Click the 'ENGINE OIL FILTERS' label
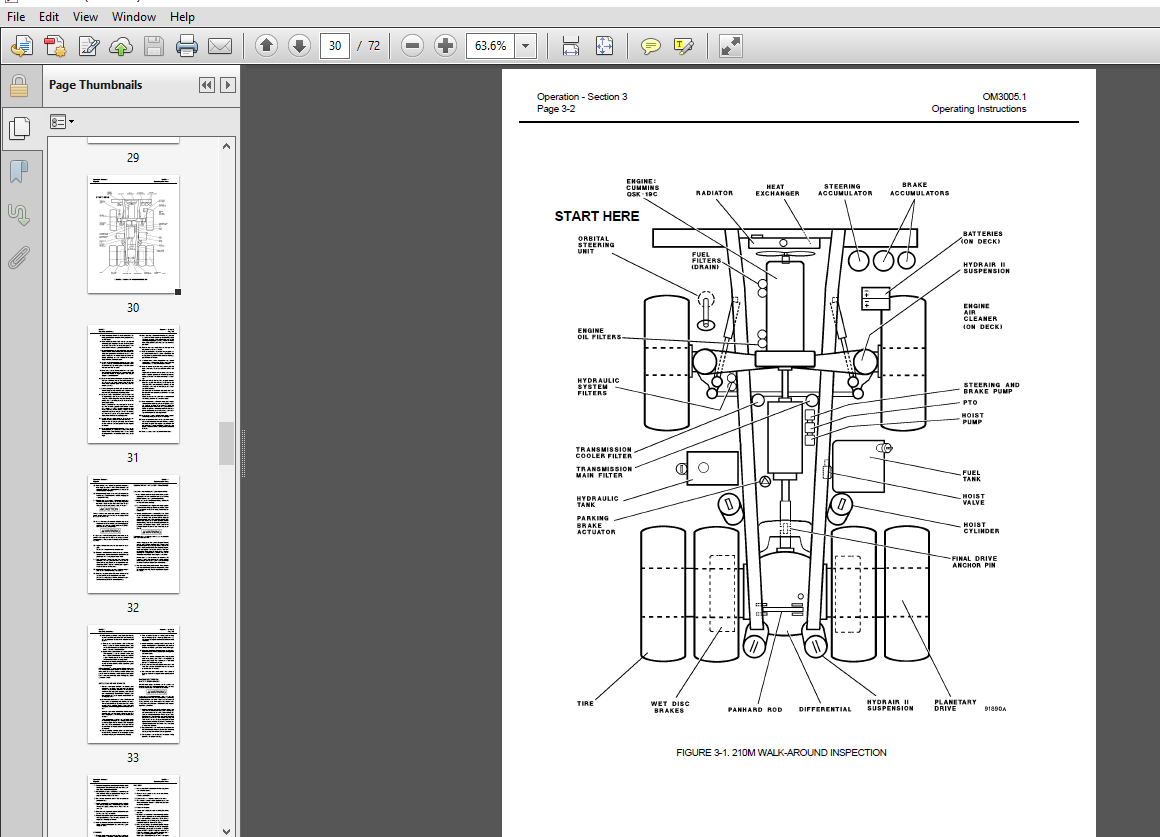1160x837 pixels. tap(599, 334)
